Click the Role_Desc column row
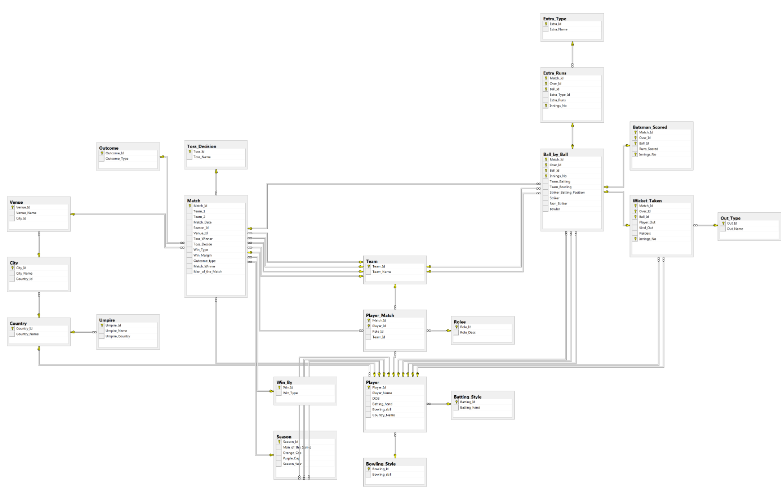The height and width of the screenshot is (495, 783). point(482,333)
